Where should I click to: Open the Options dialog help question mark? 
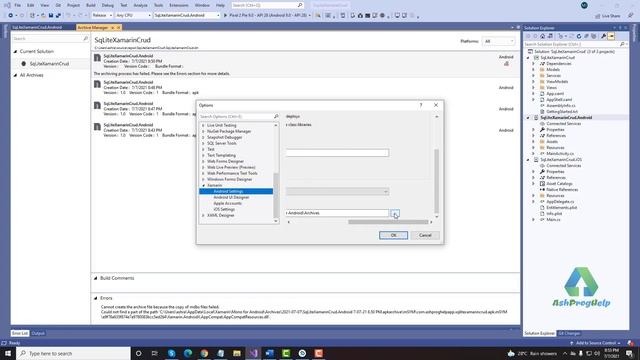421,105
